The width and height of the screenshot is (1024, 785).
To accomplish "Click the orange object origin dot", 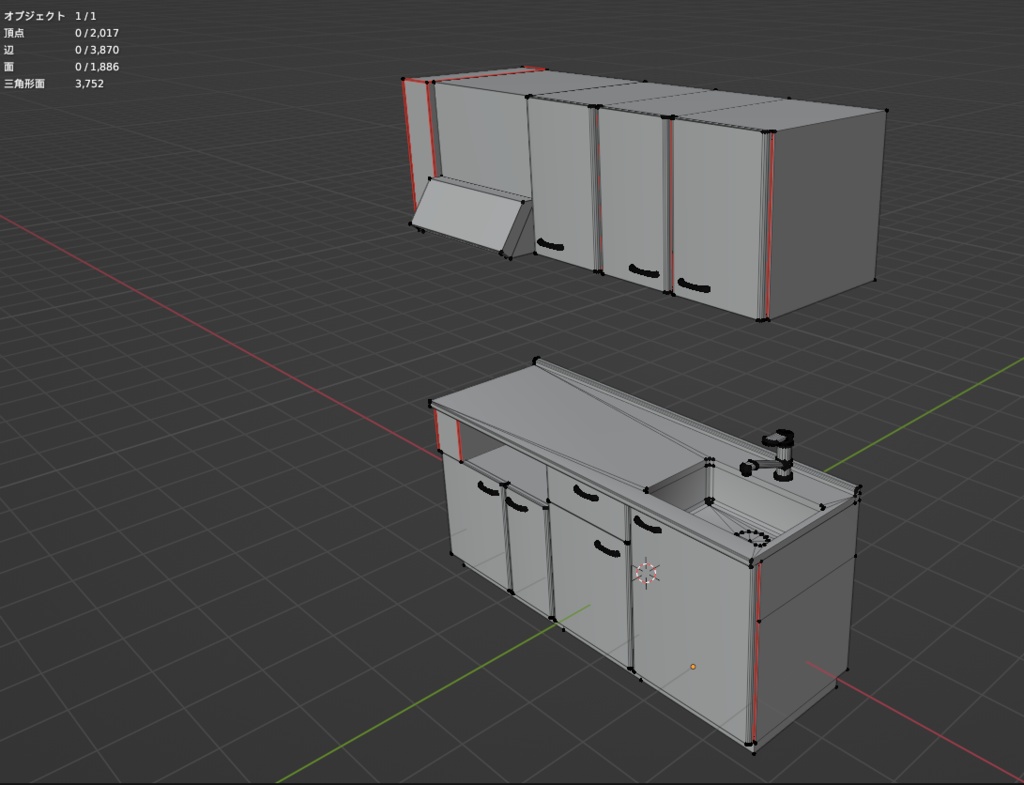I will coord(693,667).
